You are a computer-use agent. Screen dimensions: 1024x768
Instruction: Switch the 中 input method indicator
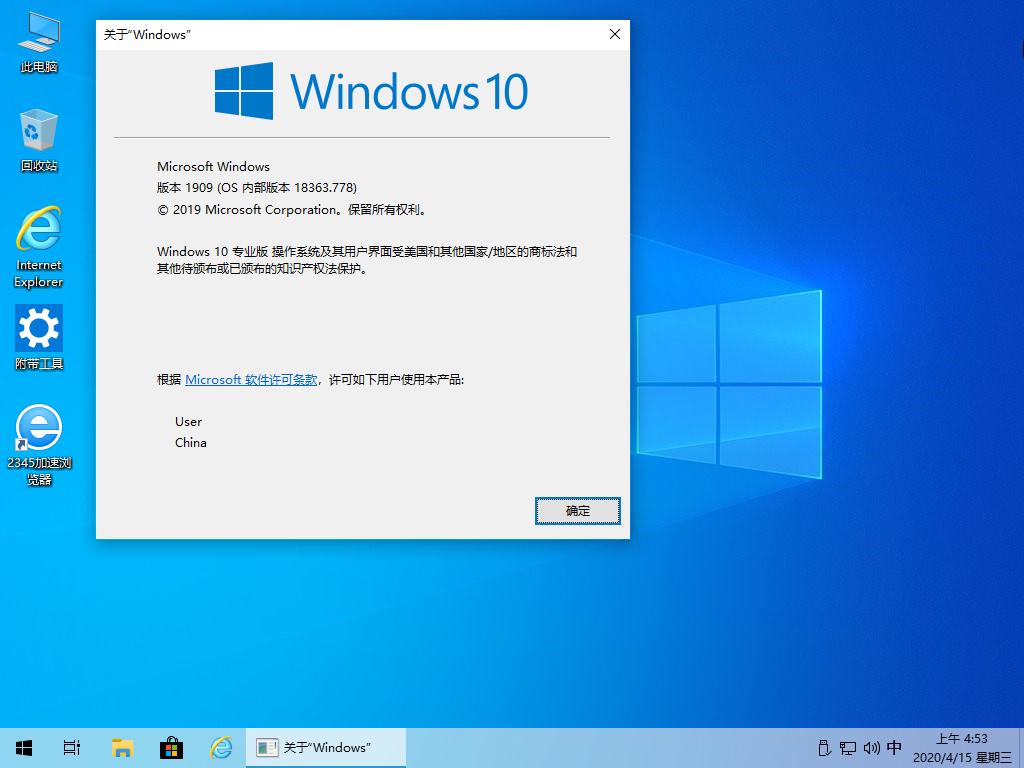pyautogui.click(x=894, y=747)
